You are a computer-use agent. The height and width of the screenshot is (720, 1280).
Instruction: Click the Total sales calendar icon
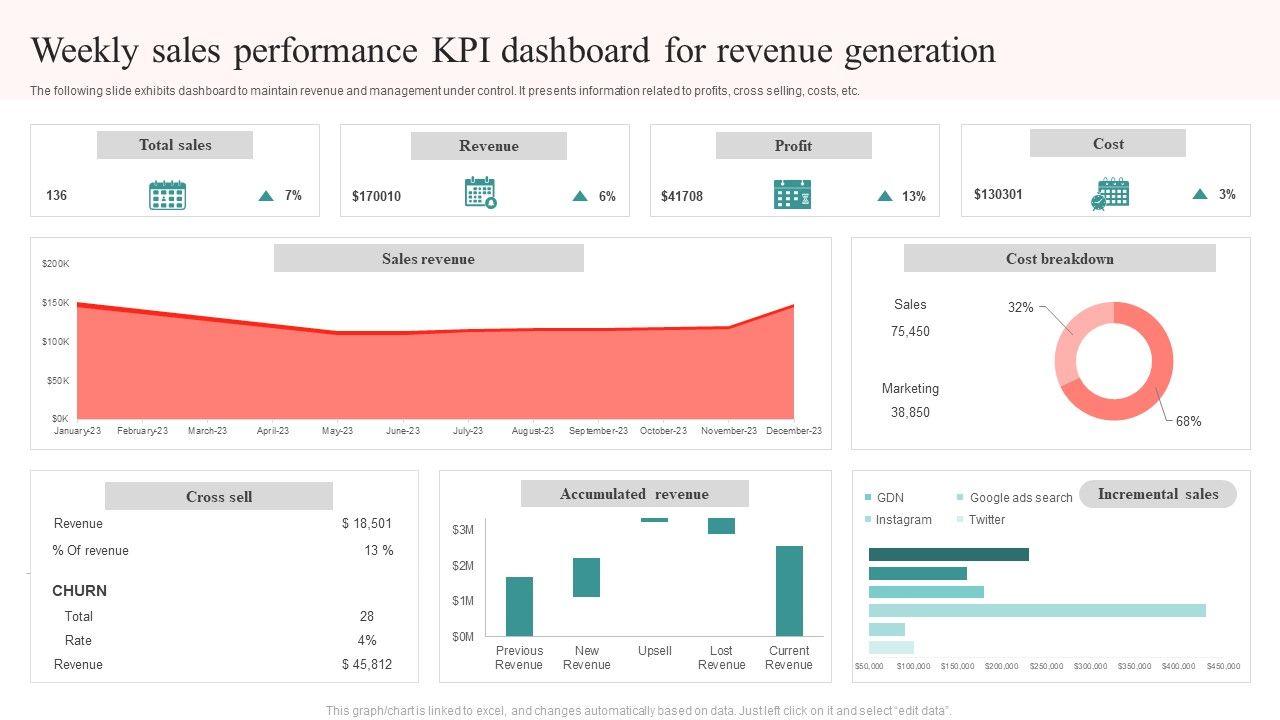coord(167,195)
